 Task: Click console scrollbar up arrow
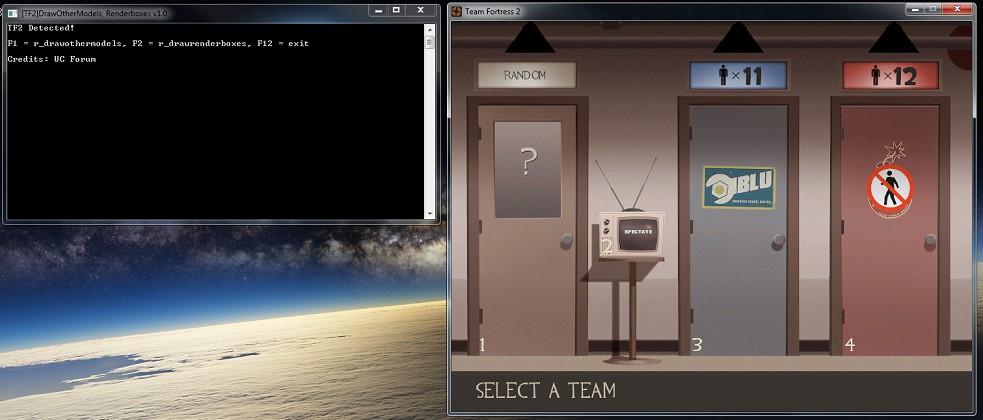coord(429,29)
